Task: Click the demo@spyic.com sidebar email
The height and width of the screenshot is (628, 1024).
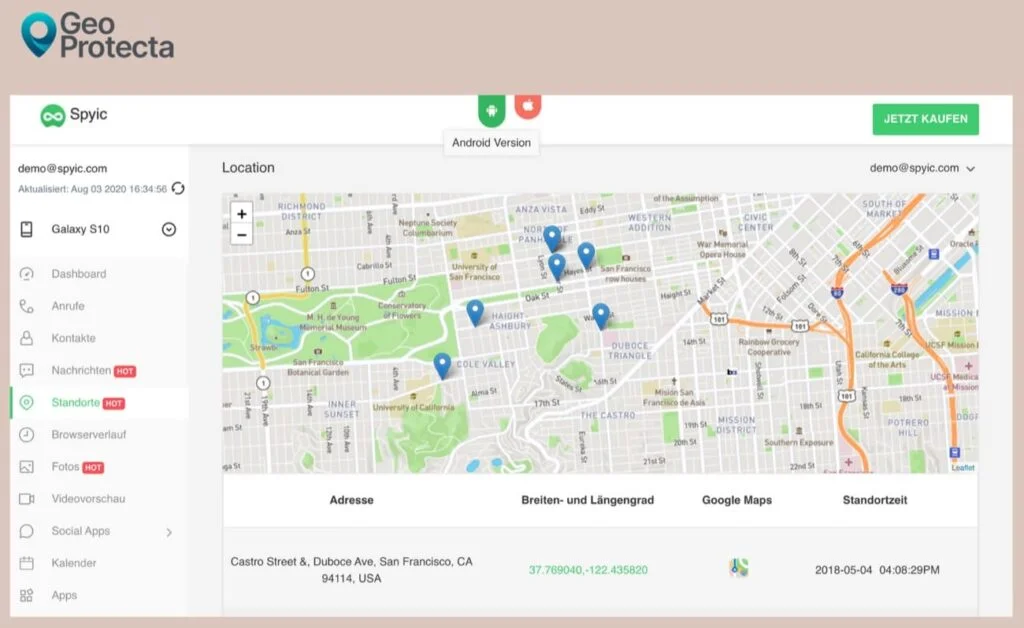Action: [63, 168]
